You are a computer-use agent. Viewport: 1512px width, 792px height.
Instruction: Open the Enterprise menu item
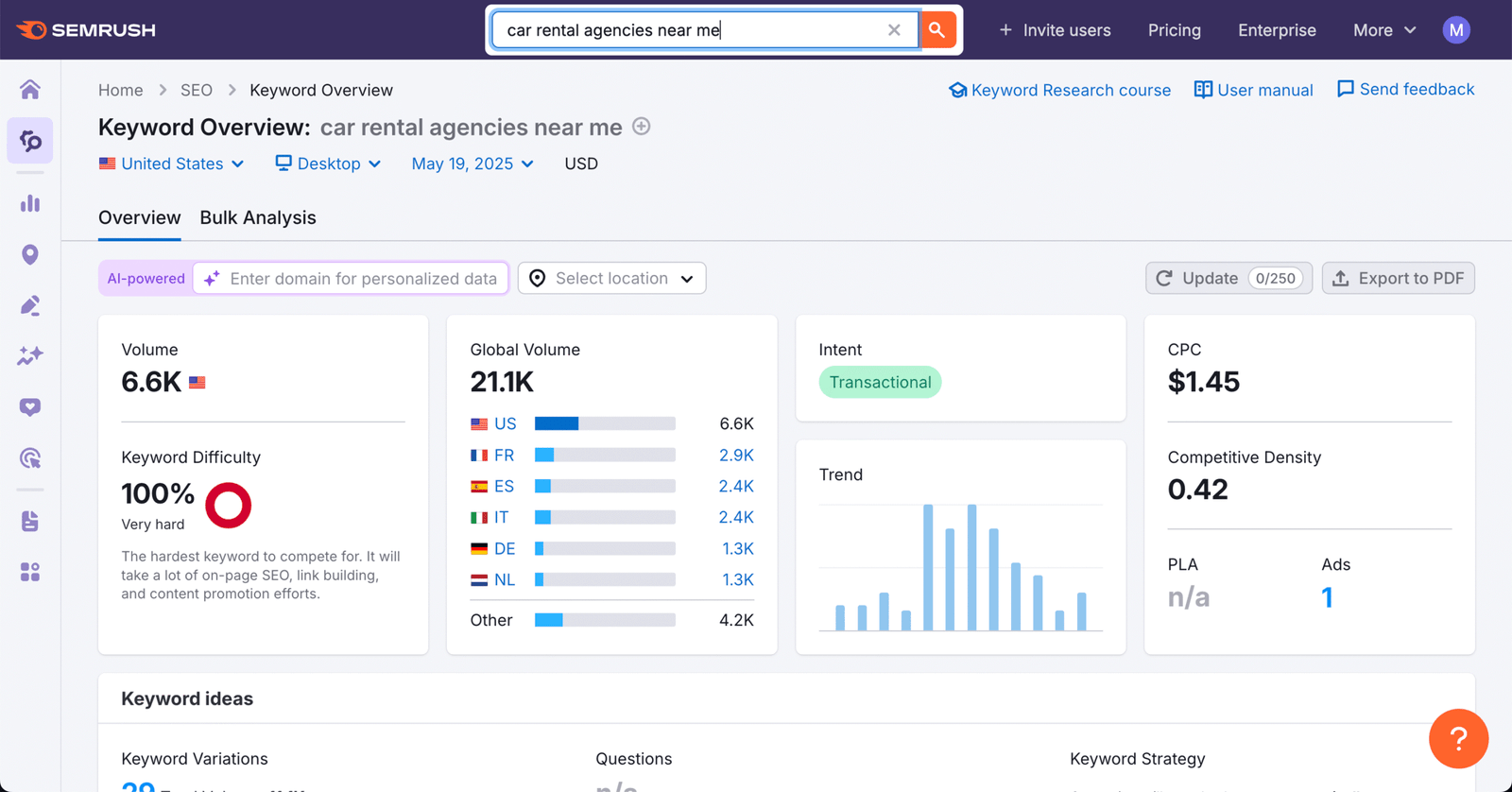pos(1277,30)
